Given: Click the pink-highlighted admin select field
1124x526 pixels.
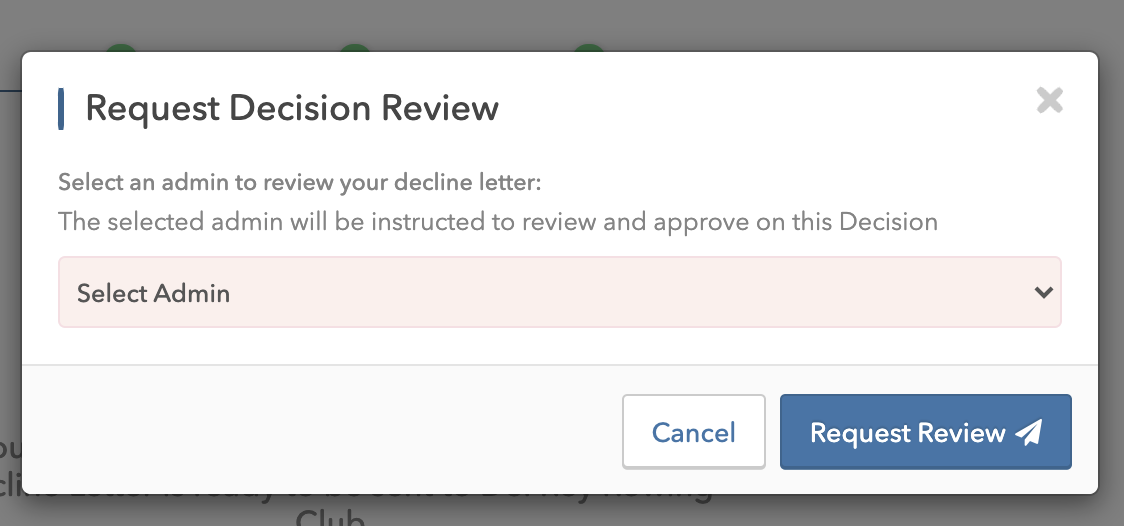Looking at the screenshot, I should tap(559, 292).
